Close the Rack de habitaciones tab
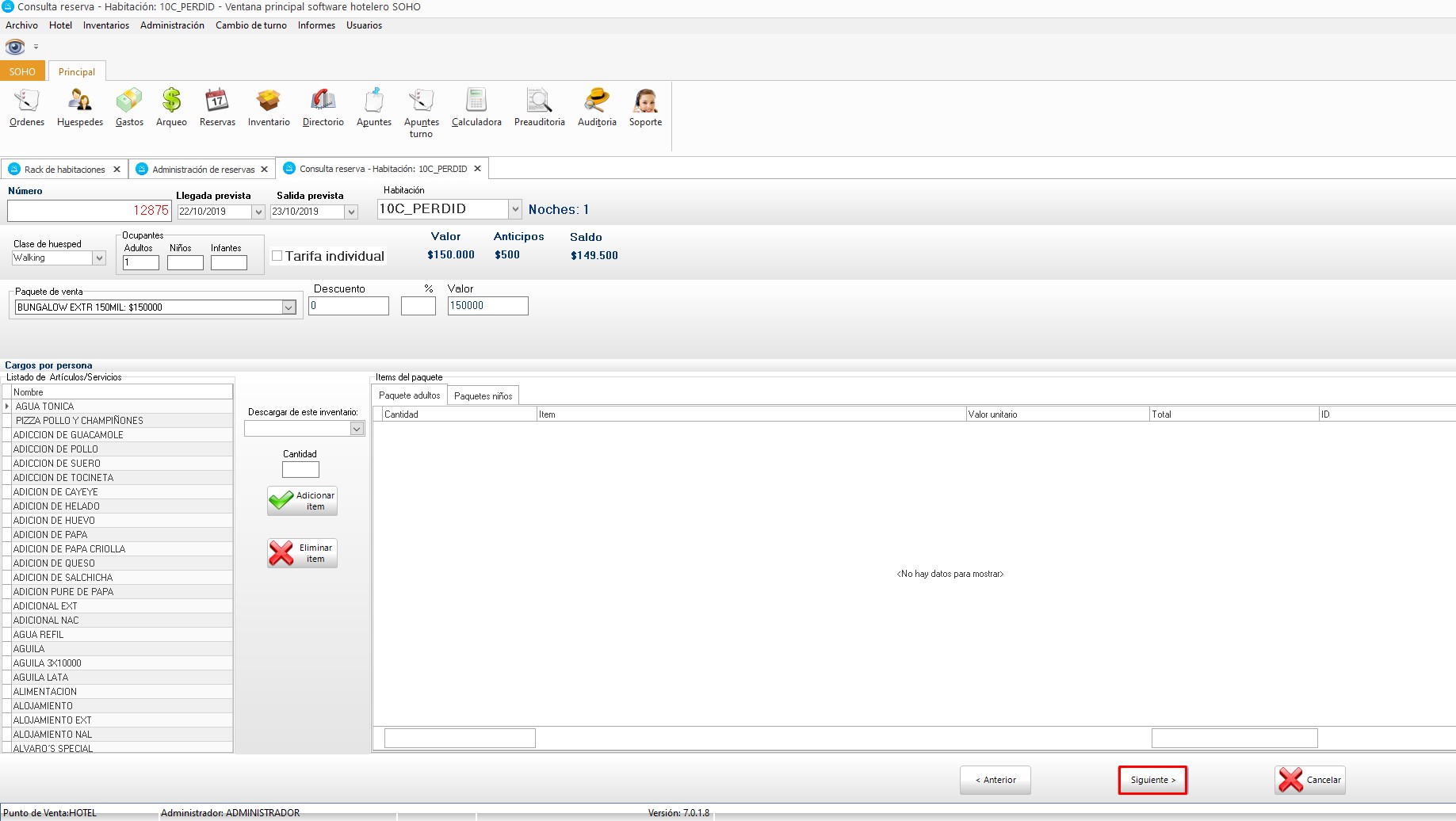Viewport: 1456px width, 821px height. pyautogui.click(x=117, y=170)
